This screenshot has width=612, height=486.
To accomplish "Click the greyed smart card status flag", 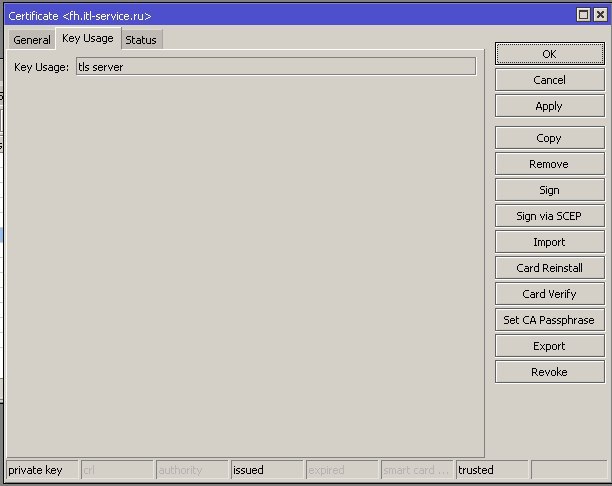I will coord(417,470).
